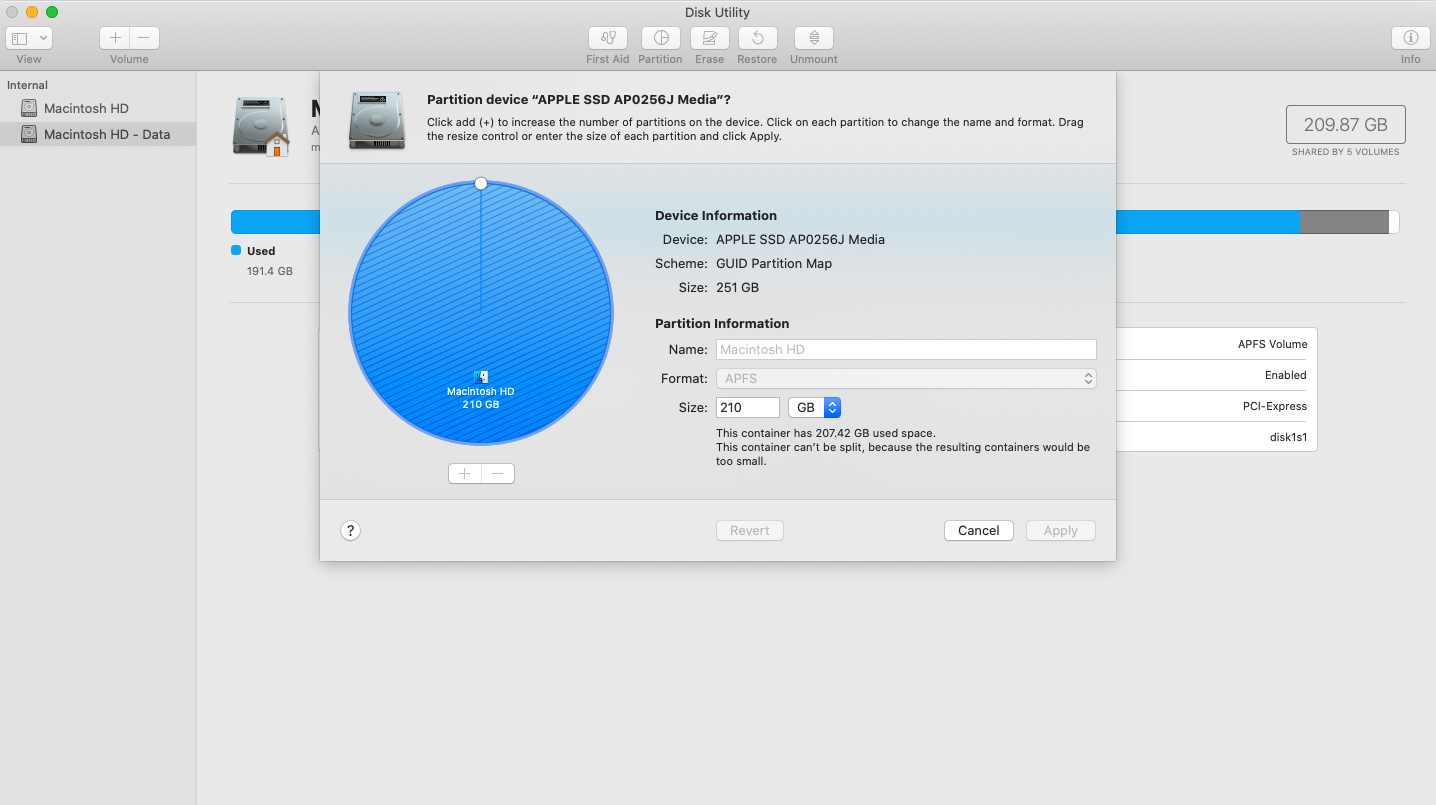
Task: Click the Internal sidebar section header
Action: pyautogui.click(x=28, y=85)
